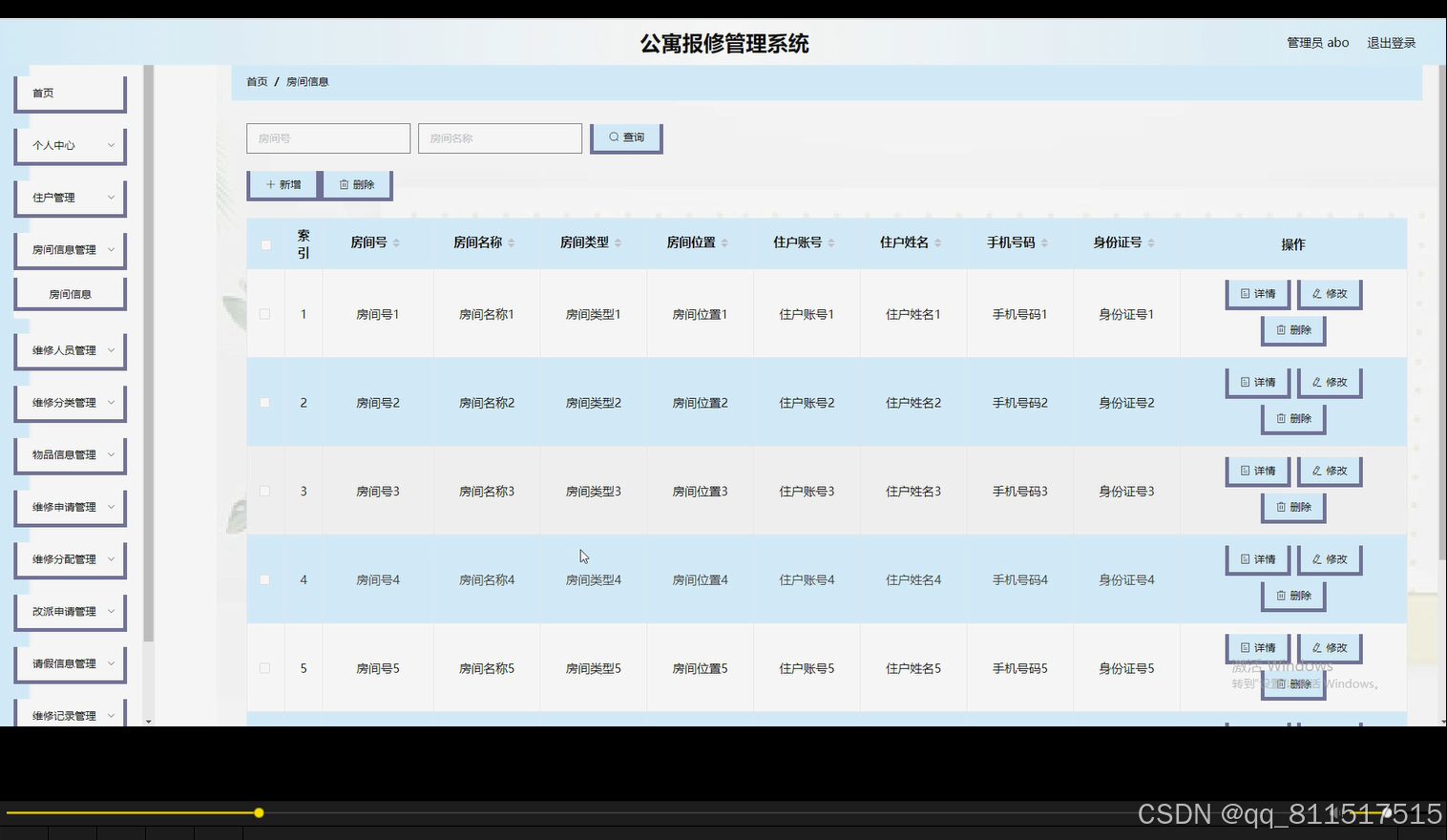Click 修改 for row 房间号5
Viewport: 1447px width, 840px height.
1330,649
